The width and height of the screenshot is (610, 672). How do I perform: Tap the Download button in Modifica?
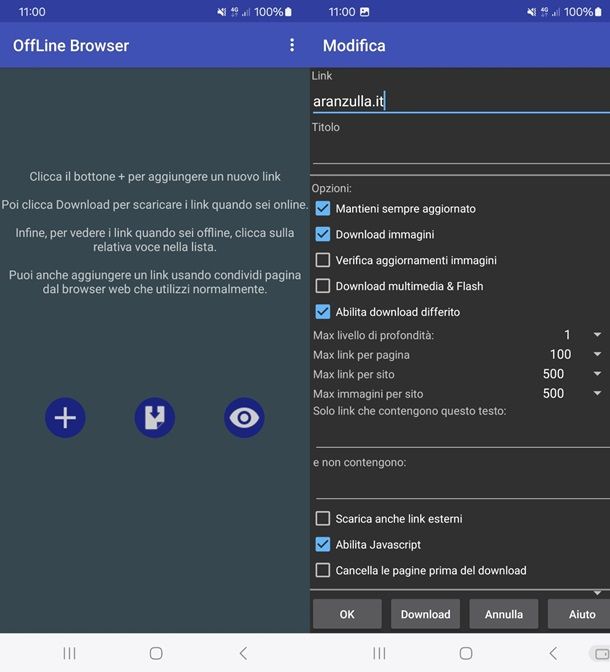point(425,614)
